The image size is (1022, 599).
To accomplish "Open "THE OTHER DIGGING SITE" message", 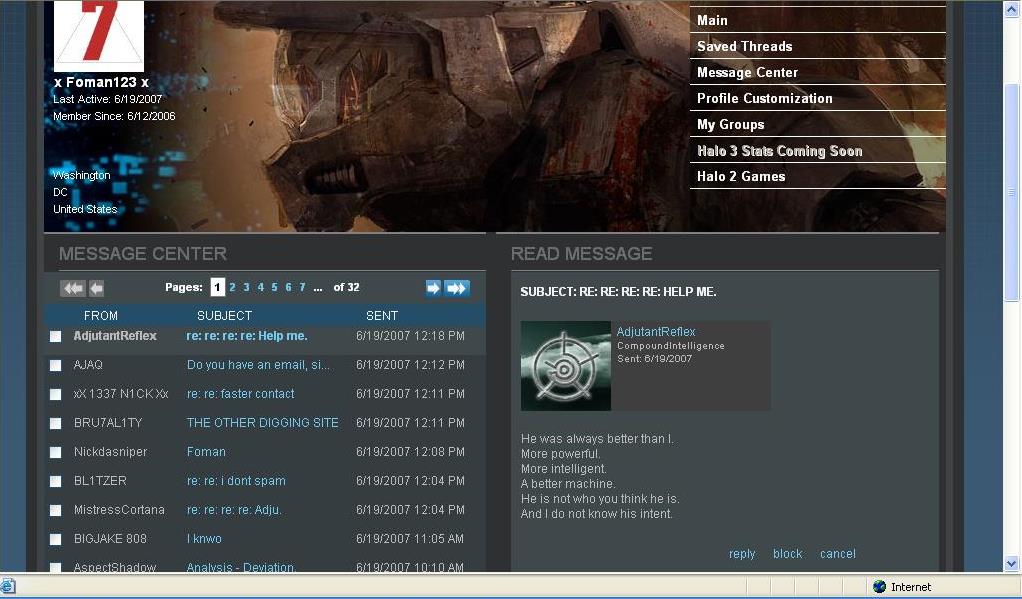I will (262, 423).
